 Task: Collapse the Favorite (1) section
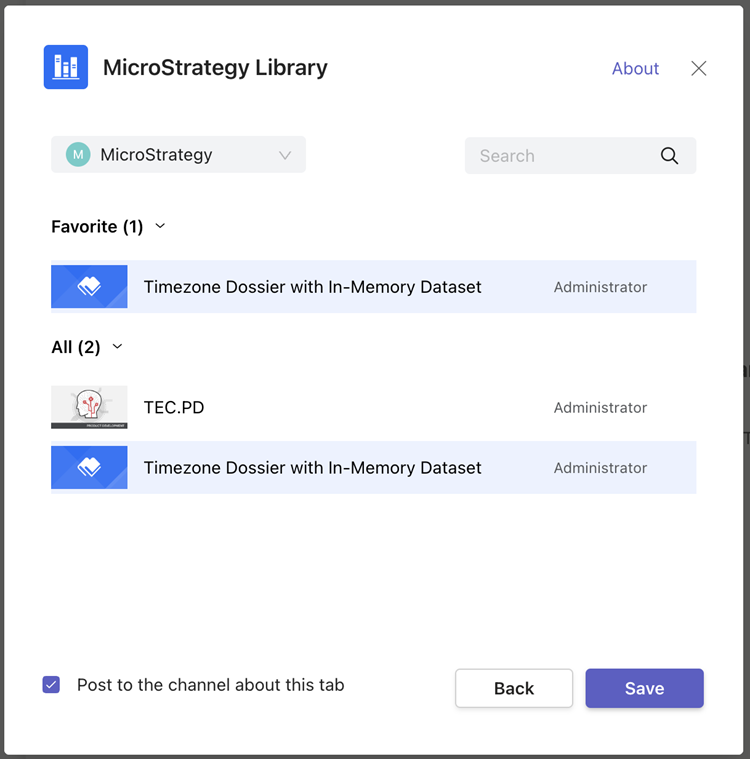click(160, 226)
